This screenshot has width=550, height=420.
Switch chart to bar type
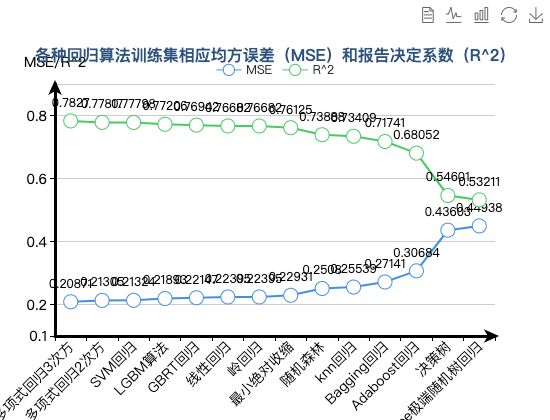(x=481, y=15)
